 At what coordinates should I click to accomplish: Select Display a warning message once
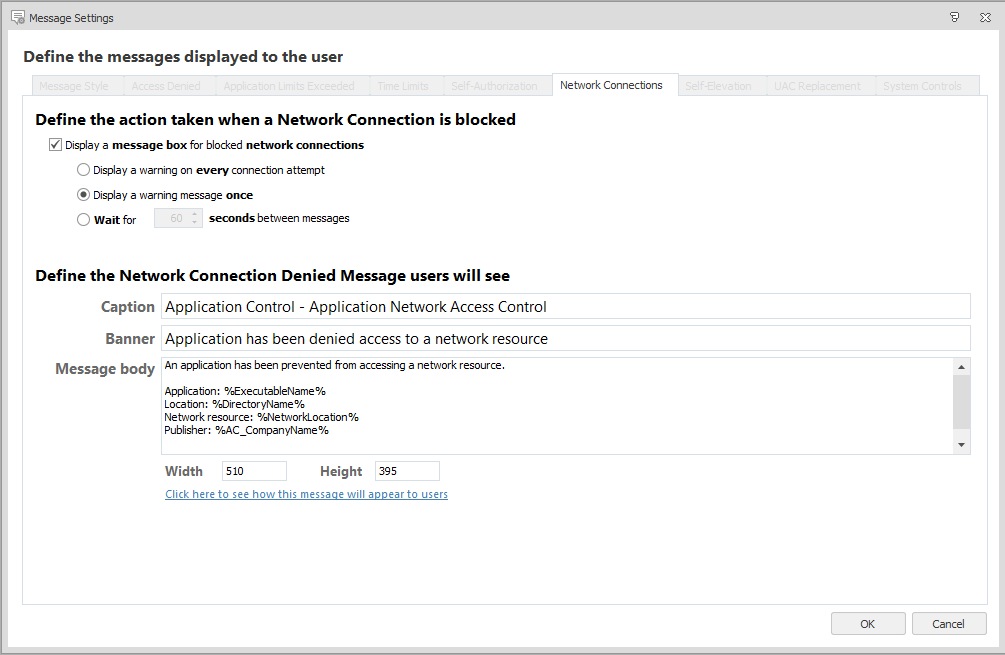click(84, 195)
